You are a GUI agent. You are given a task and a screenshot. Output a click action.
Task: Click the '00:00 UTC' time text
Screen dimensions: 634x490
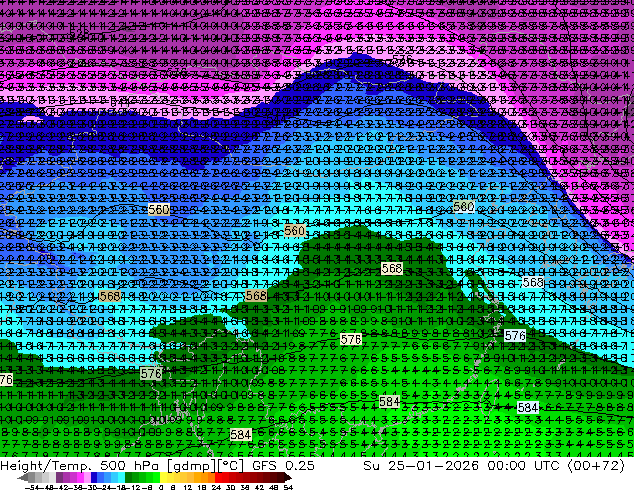524,465
